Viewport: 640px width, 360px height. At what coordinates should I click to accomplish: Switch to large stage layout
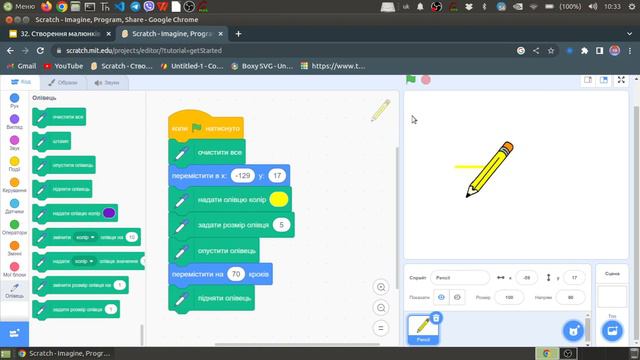click(604, 80)
